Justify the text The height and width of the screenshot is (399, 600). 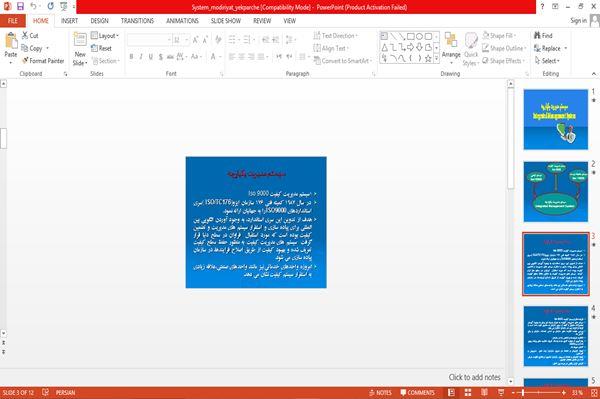click(261, 57)
